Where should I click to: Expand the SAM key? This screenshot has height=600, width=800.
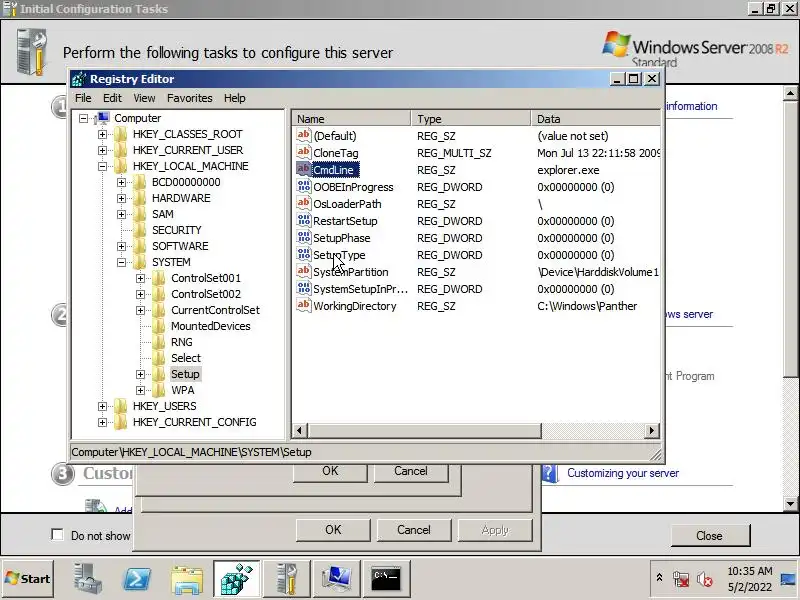[121, 214]
